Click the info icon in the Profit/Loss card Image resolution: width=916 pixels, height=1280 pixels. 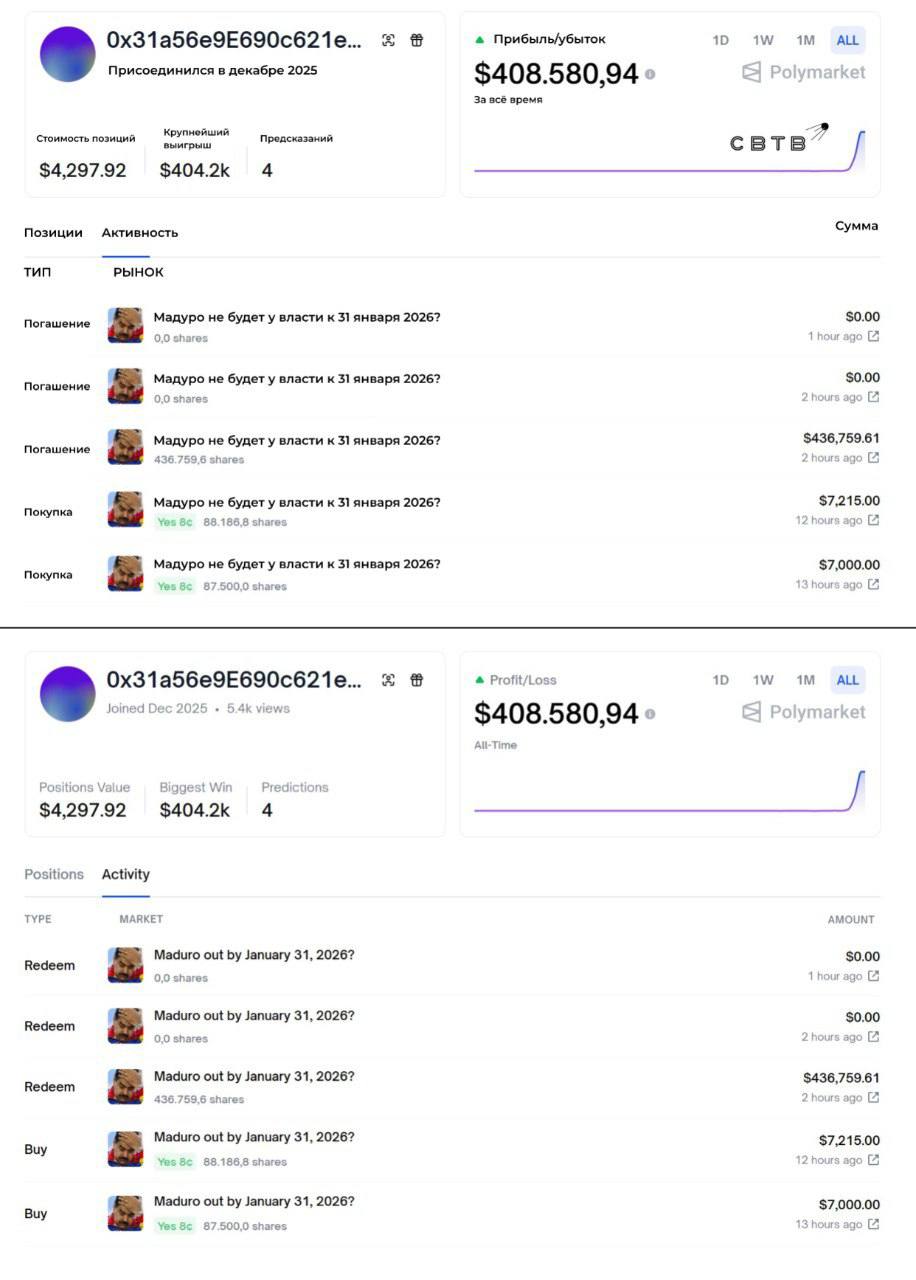pyautogui.click(x=651, y=714)
